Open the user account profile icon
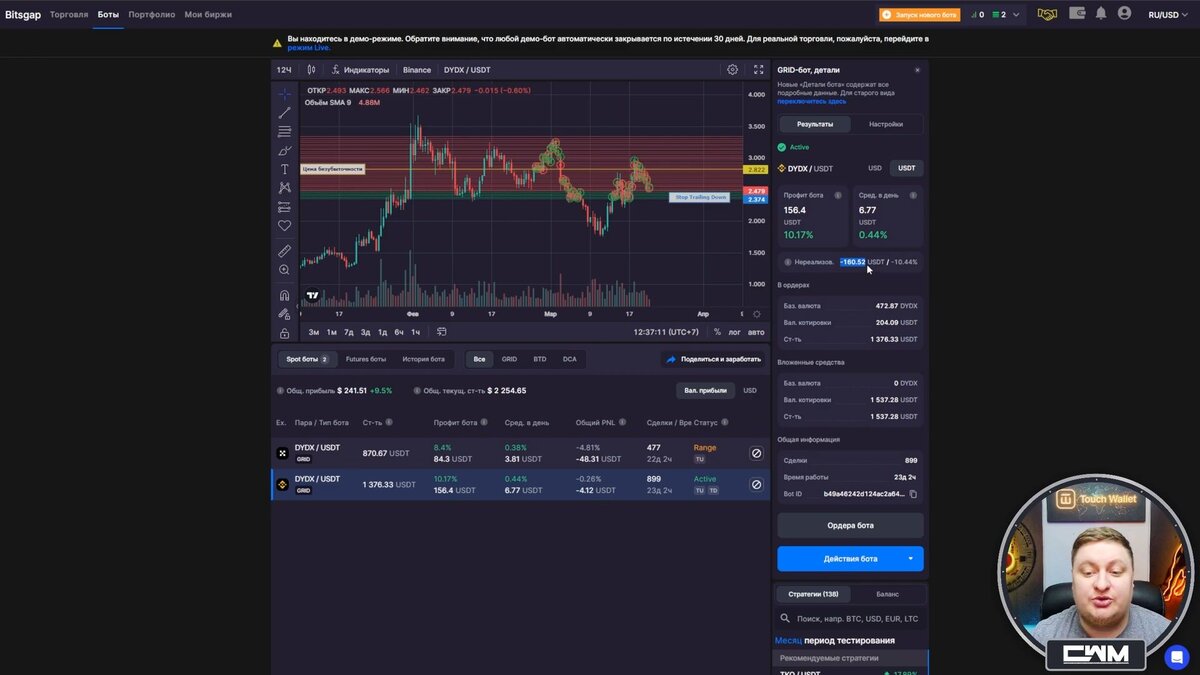The image size is (1200, 675). pyautogui.click(x=1124, y=14)
